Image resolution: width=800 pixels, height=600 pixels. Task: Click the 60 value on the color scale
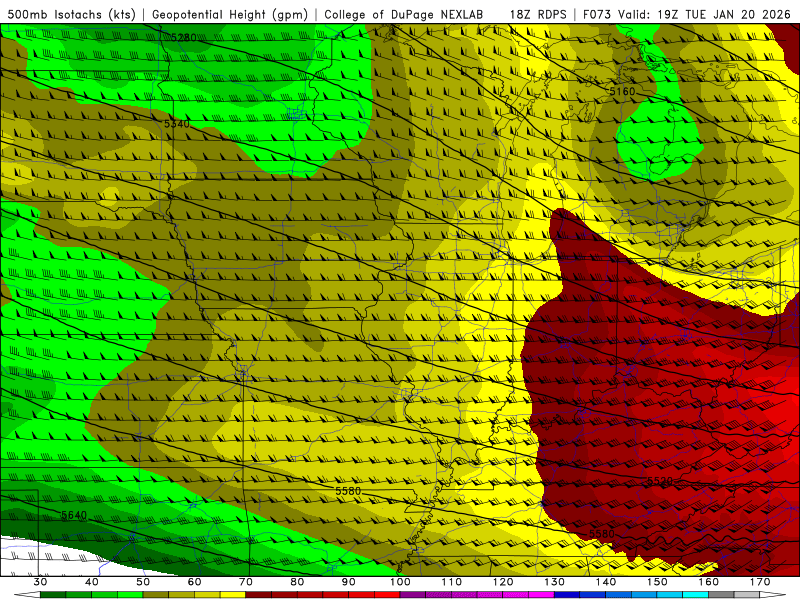[194, 582]
